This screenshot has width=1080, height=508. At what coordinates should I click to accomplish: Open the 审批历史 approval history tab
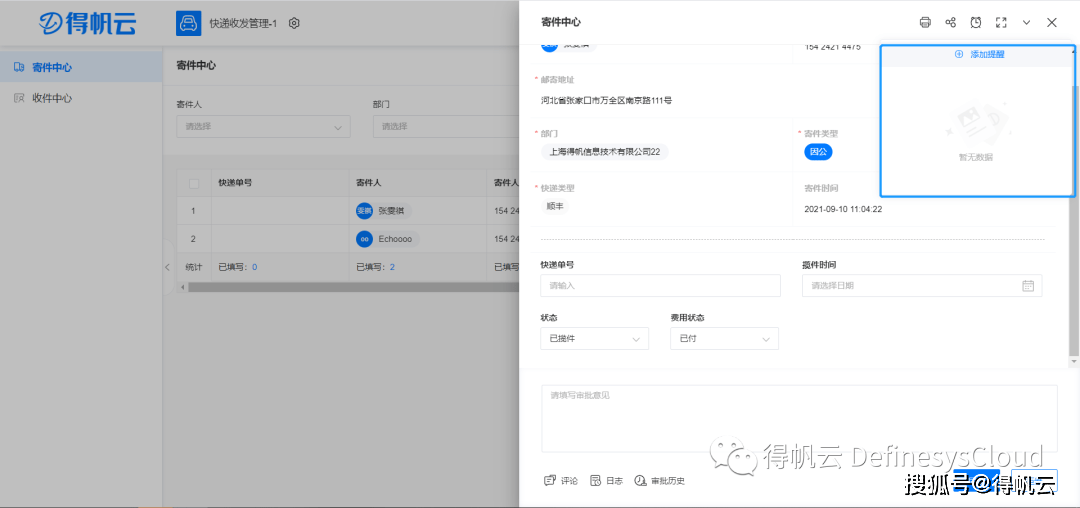tap(659, 480)
